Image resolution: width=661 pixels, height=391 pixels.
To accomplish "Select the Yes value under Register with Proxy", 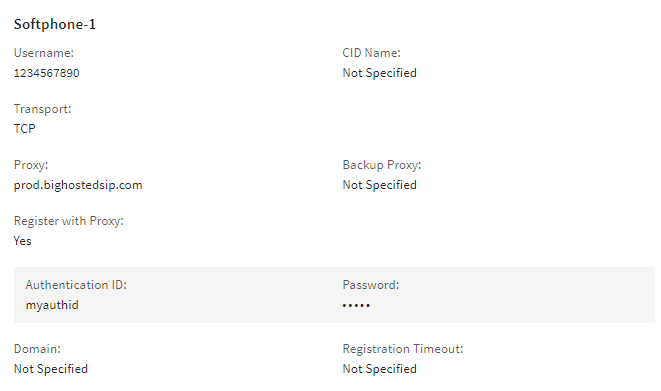I will tap(22, 241).
